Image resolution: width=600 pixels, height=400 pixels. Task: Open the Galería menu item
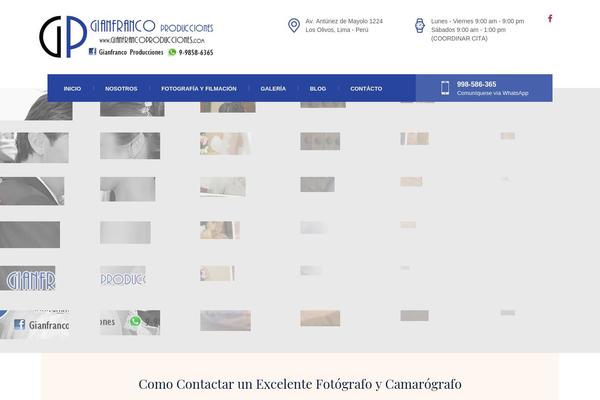273,88
